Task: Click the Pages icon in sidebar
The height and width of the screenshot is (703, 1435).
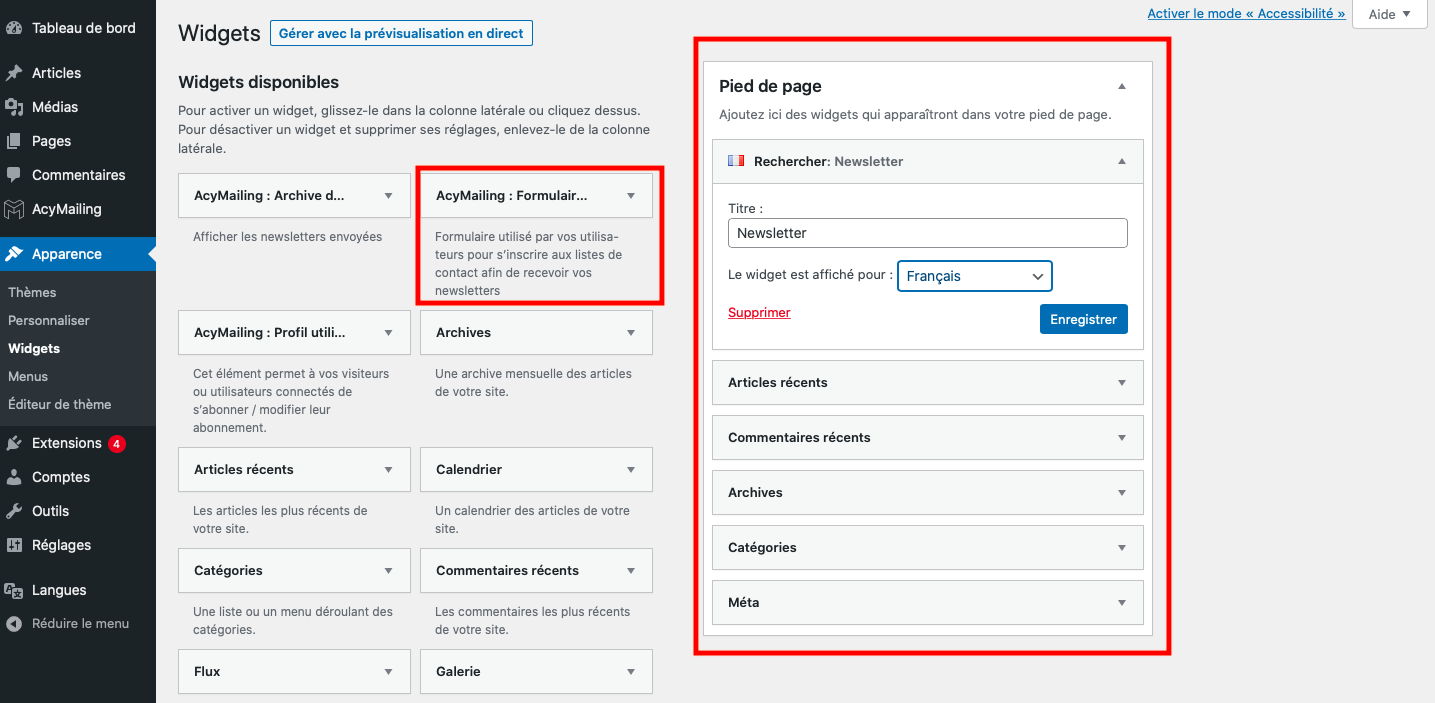Action: [x=14, y=141]
